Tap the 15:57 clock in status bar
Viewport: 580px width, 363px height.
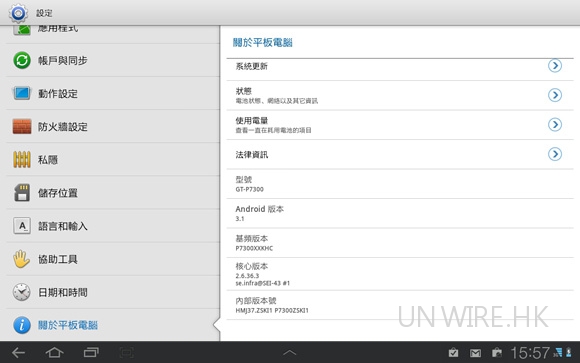pyautogui.click(x=530, y=353)
